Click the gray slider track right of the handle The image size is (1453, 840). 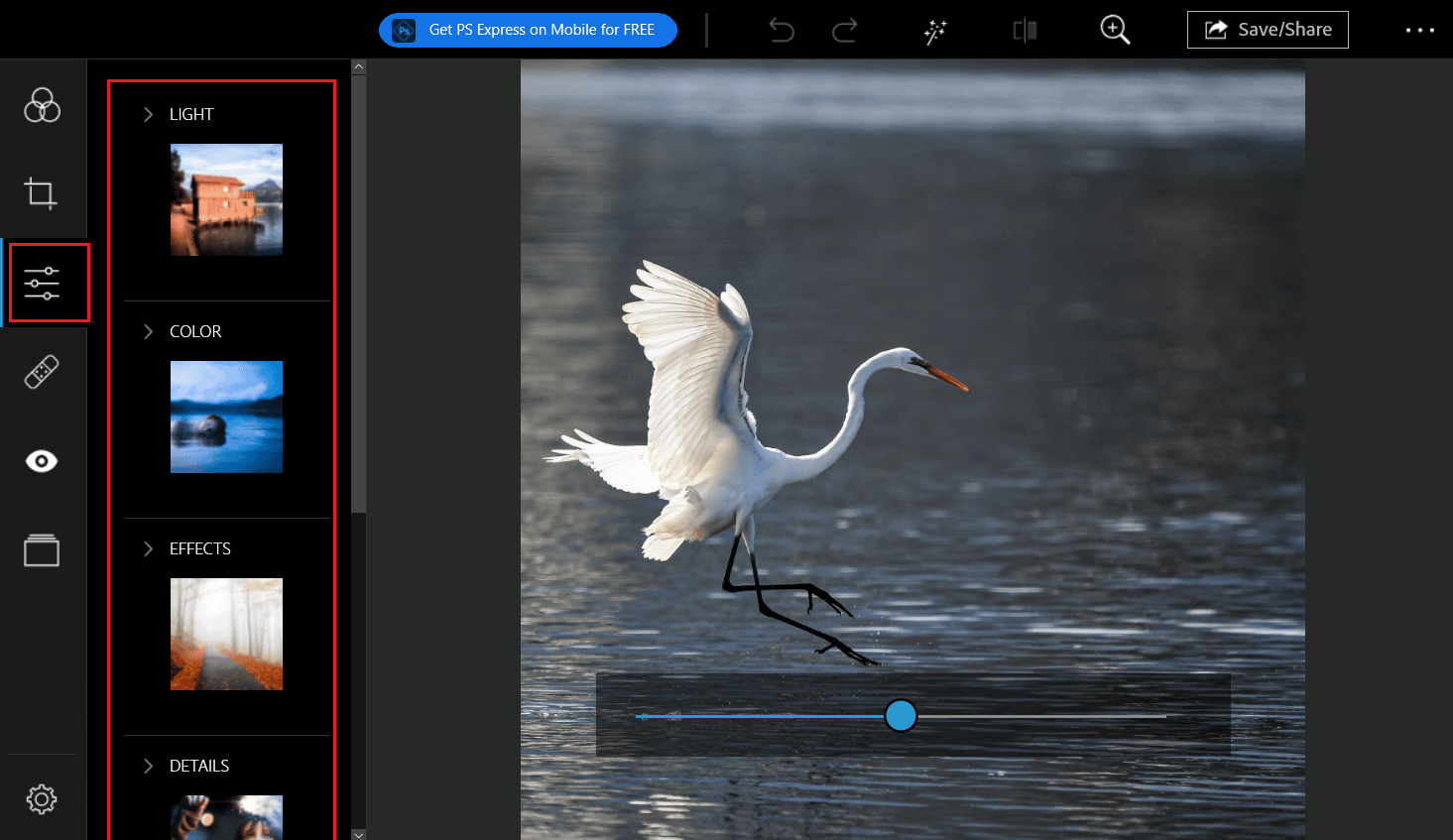pyautogui.click(x=1041, y=716)
